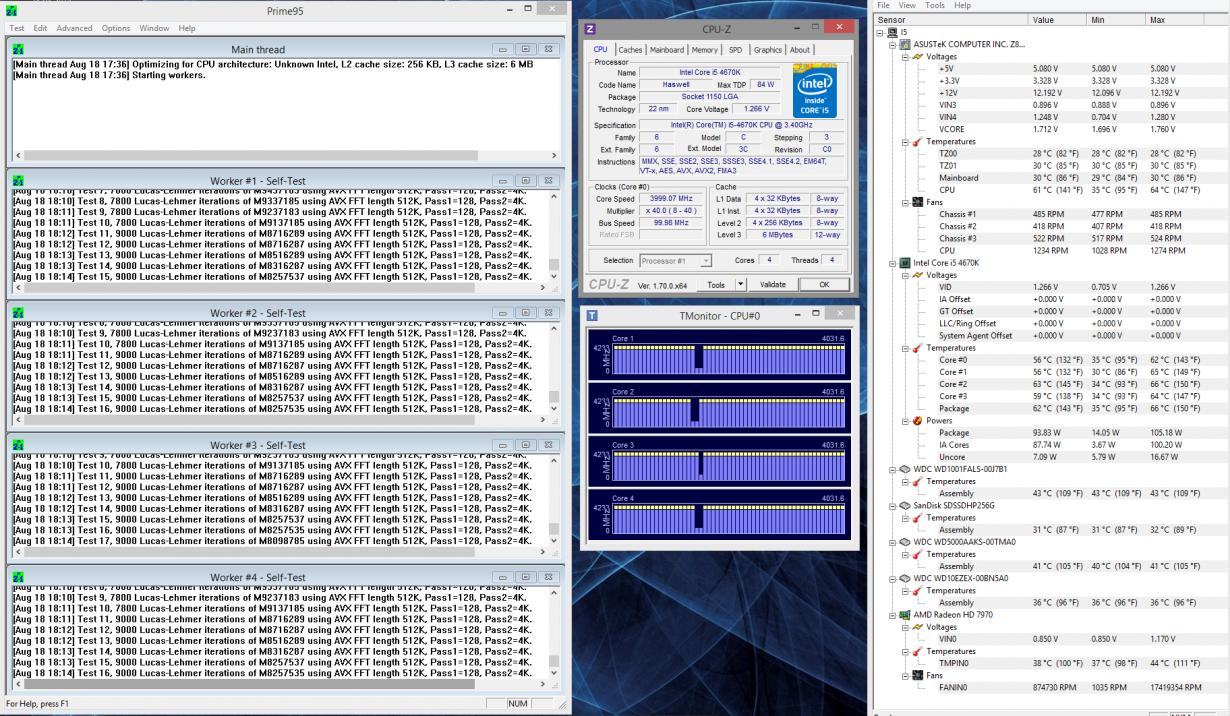Viewport: 1230px width, 716px height.
Task: Collapse the WDC WD5000AAKS-00TMA0 node
Action: click(x=892, y=541)
